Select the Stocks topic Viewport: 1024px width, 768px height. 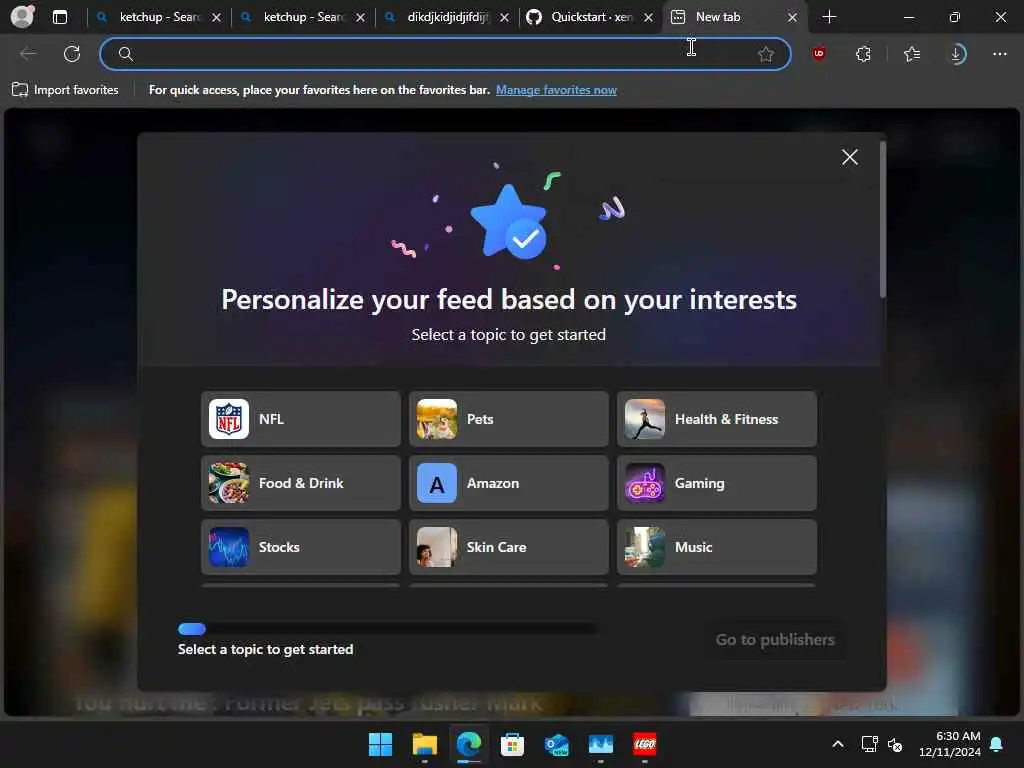click(x=300, y=547)
